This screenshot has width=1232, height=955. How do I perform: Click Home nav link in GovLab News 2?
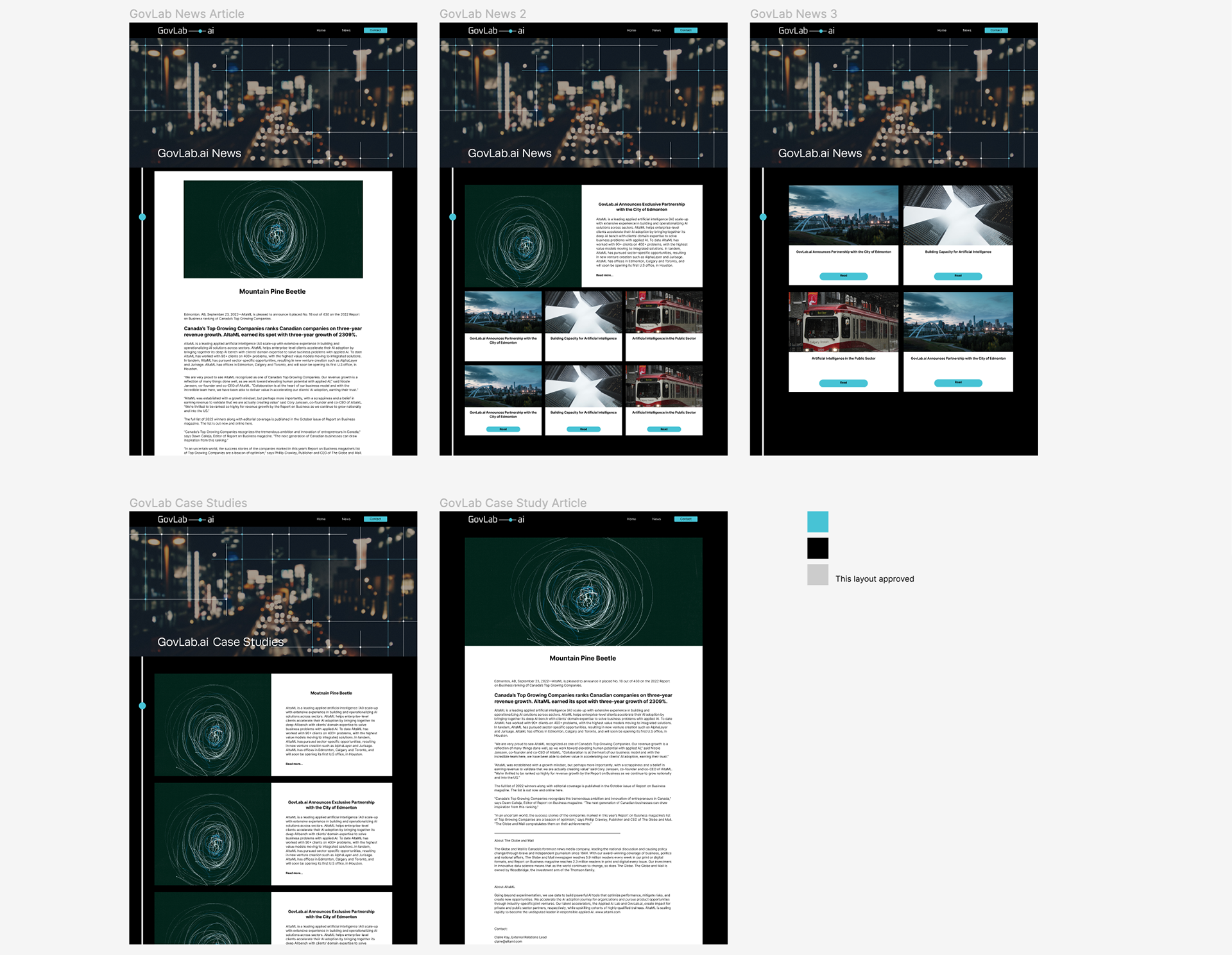(x=631, y=30)
